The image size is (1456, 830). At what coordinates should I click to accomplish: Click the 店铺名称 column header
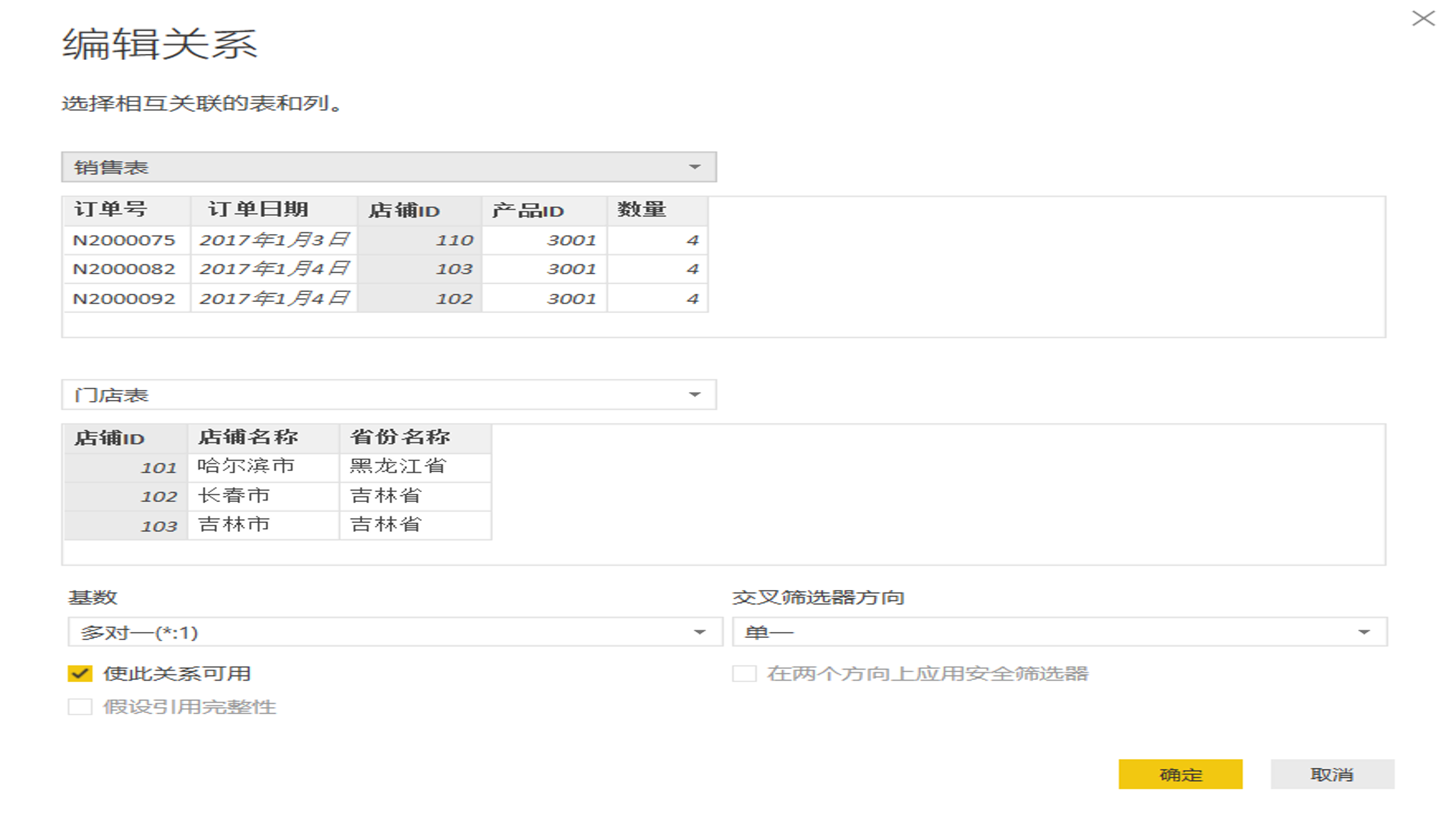click(x=248, y=437)
